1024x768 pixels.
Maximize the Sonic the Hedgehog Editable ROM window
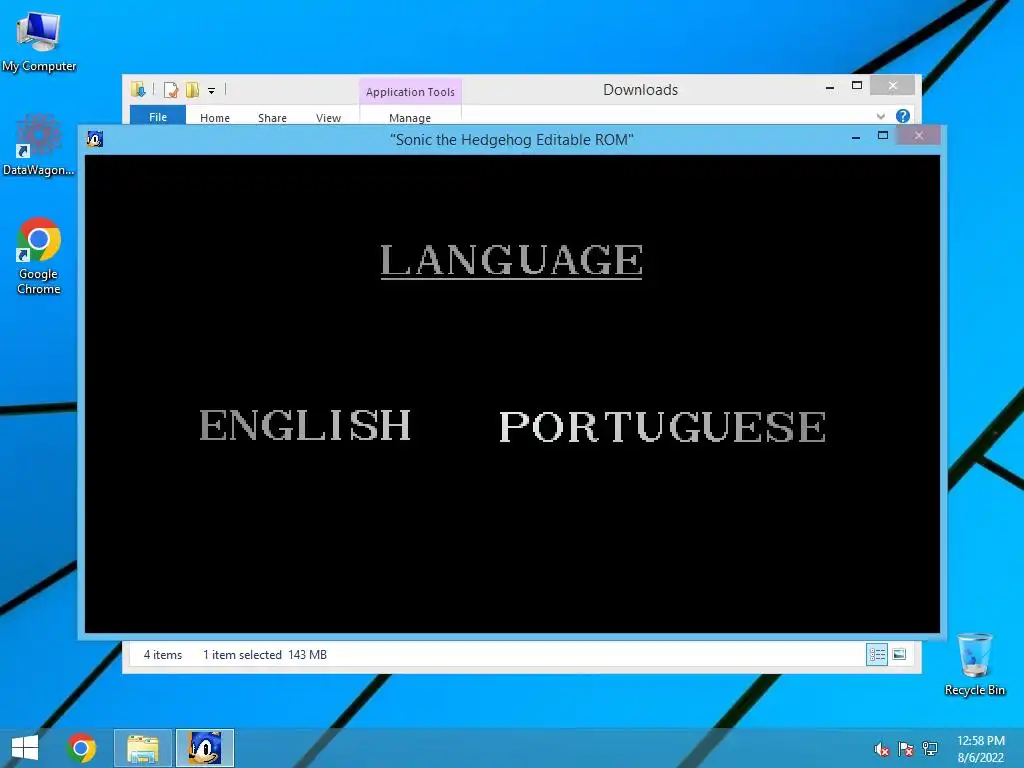point(883,136)
